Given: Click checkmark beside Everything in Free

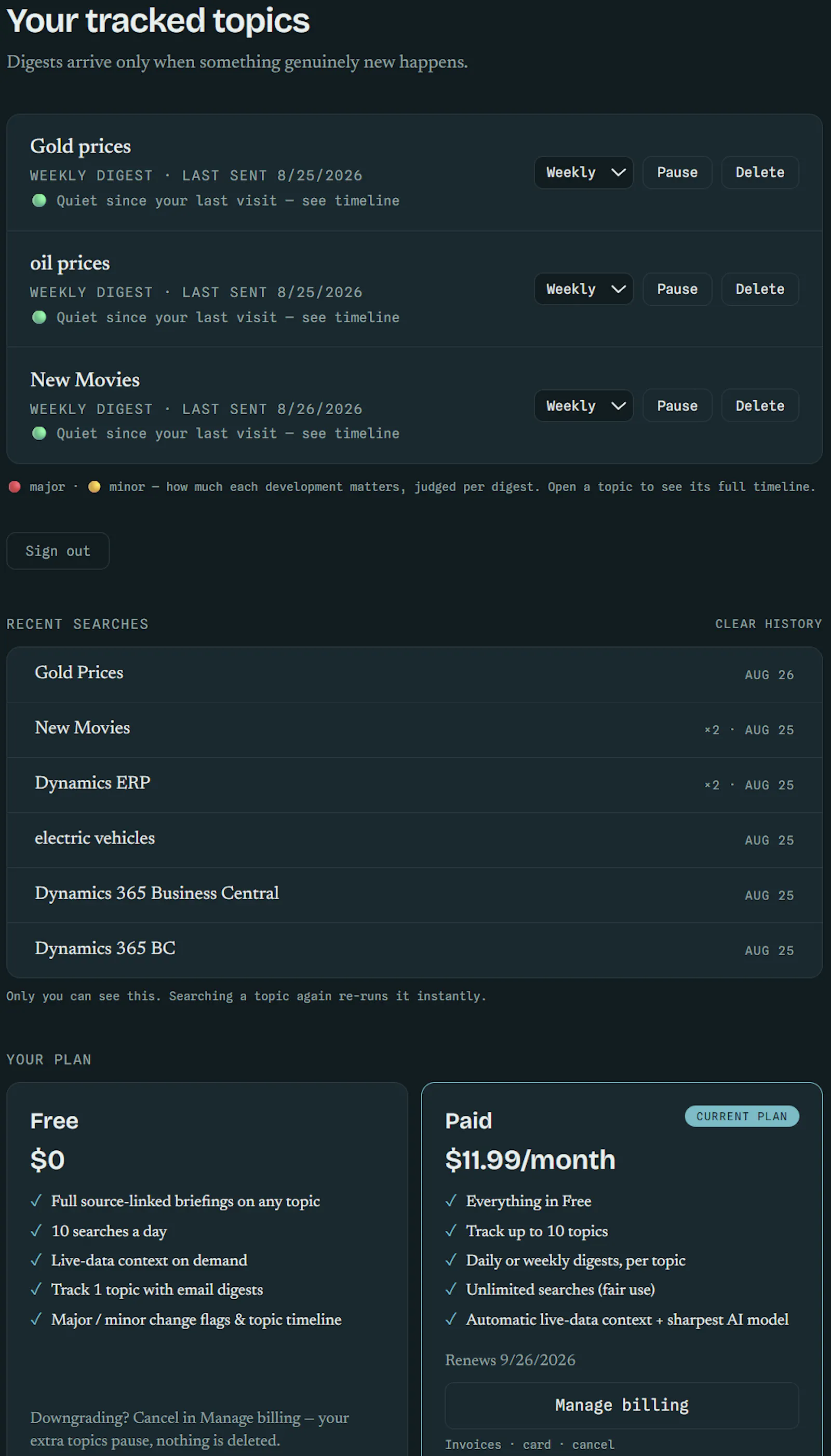Looking at the screenshot, I should point(451,1201).
